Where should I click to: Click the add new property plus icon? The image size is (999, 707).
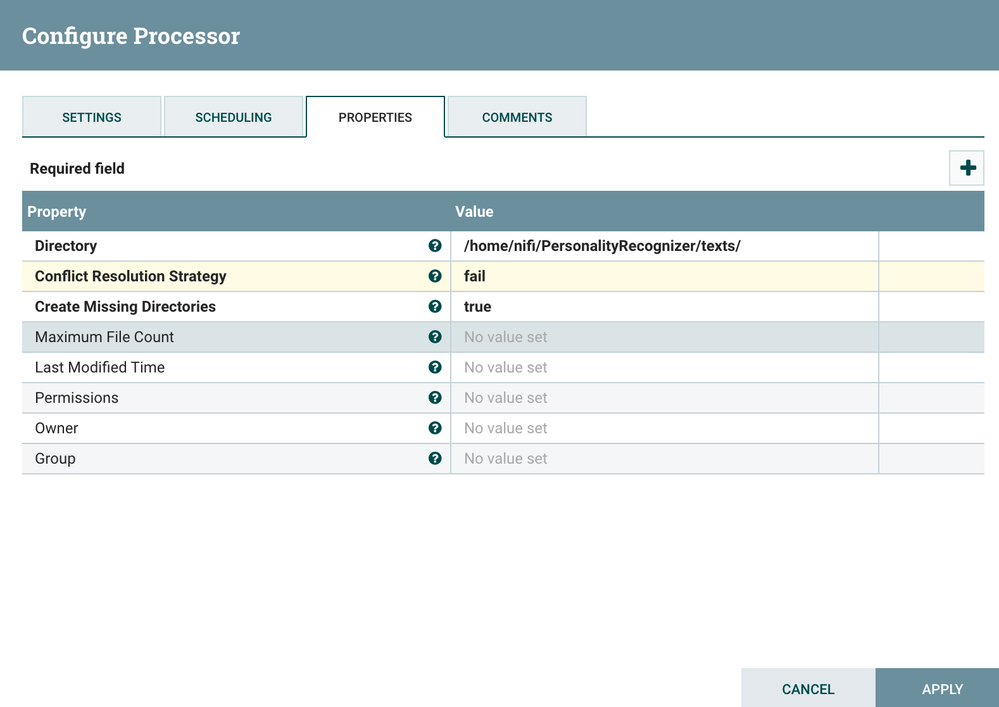[x=967, y=168]
